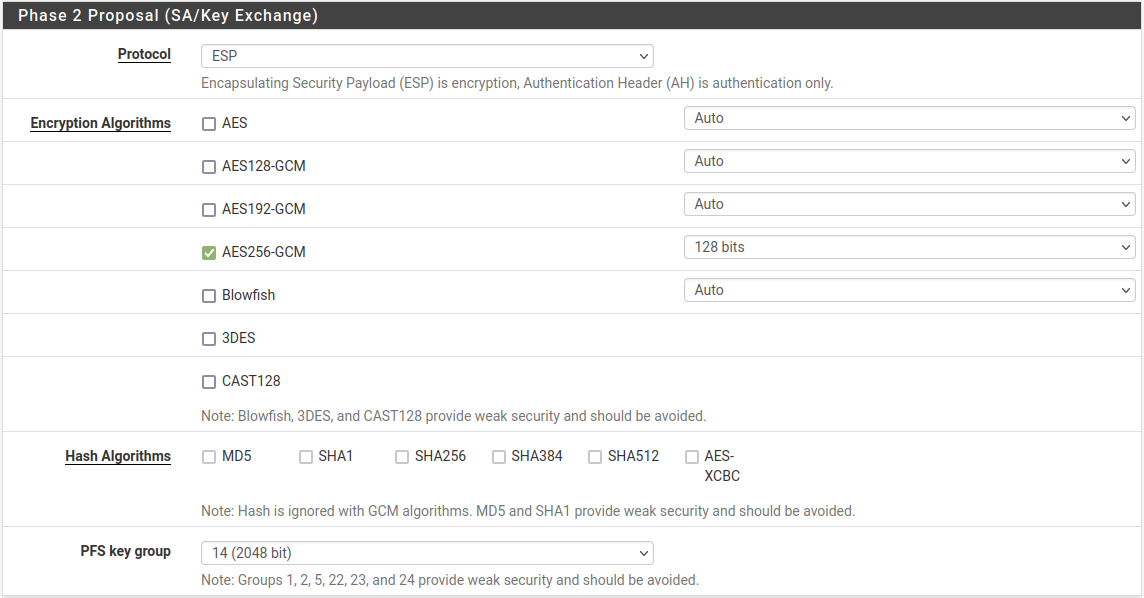Click the Hash Algorithms help link

[118, 456]
